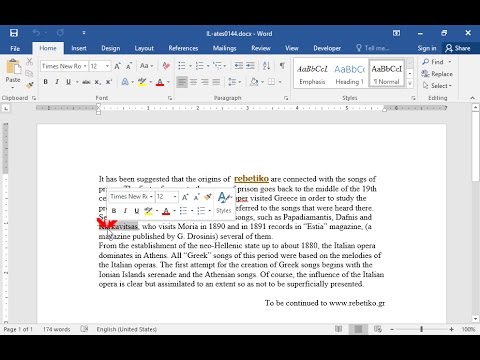Viewport: 480px width, 360px height.
Task: Click Replace in the Editing group
Action: pyautogui.click(x=437, y=74)
